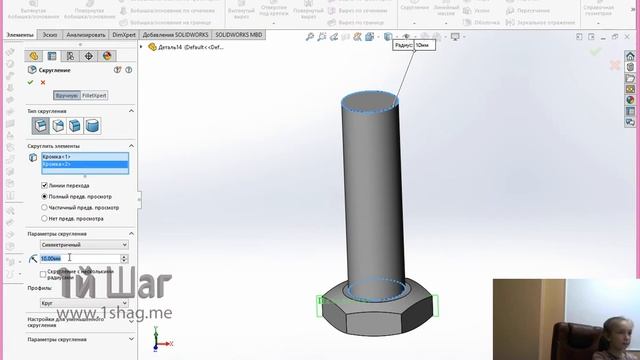
Task: Select Полный предв. просмотр radio button
Action: (44, 196)
